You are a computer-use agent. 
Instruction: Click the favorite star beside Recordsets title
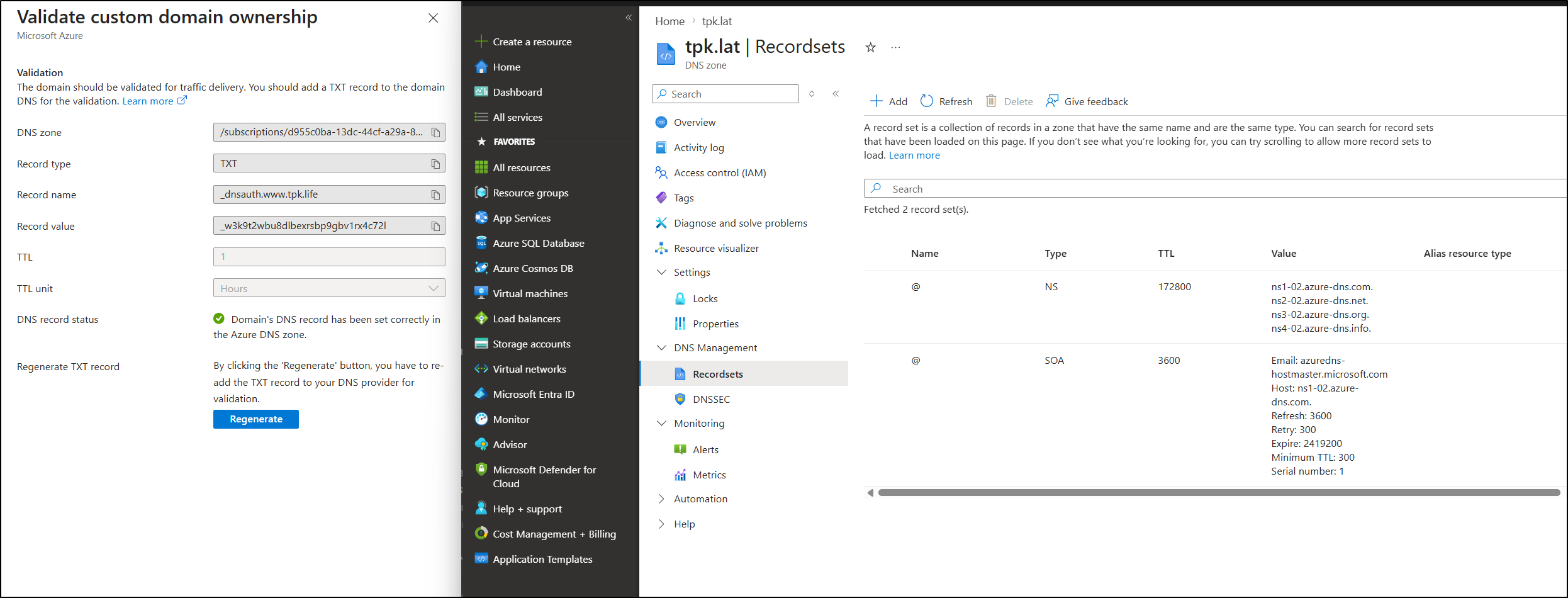coord(870,48)
